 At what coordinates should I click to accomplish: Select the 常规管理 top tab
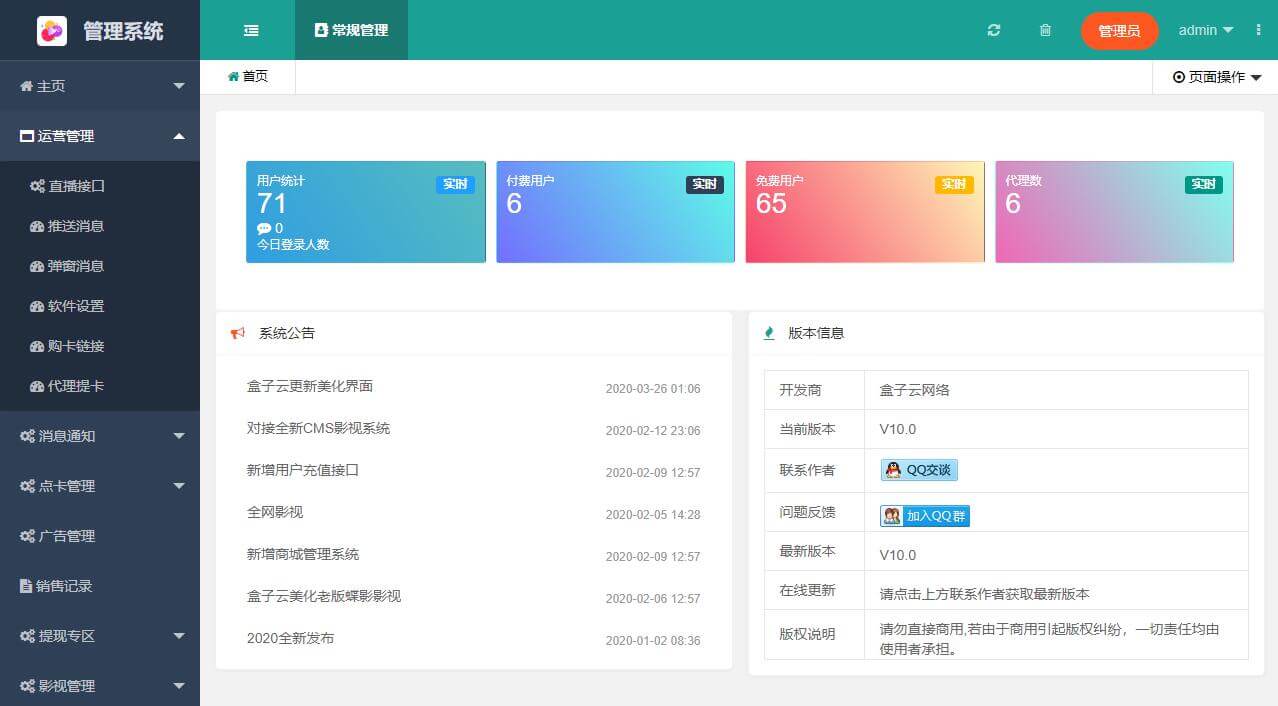(351, 30)
